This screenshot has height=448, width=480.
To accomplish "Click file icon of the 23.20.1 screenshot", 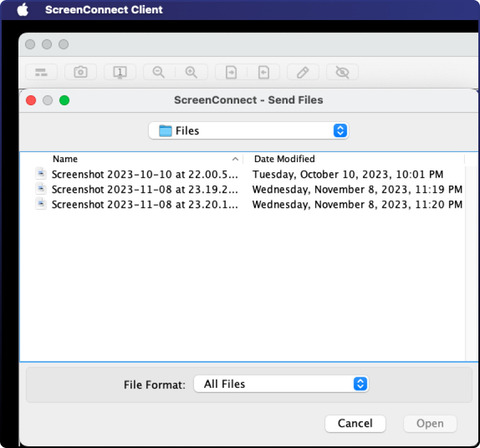I will click(41, 204).
